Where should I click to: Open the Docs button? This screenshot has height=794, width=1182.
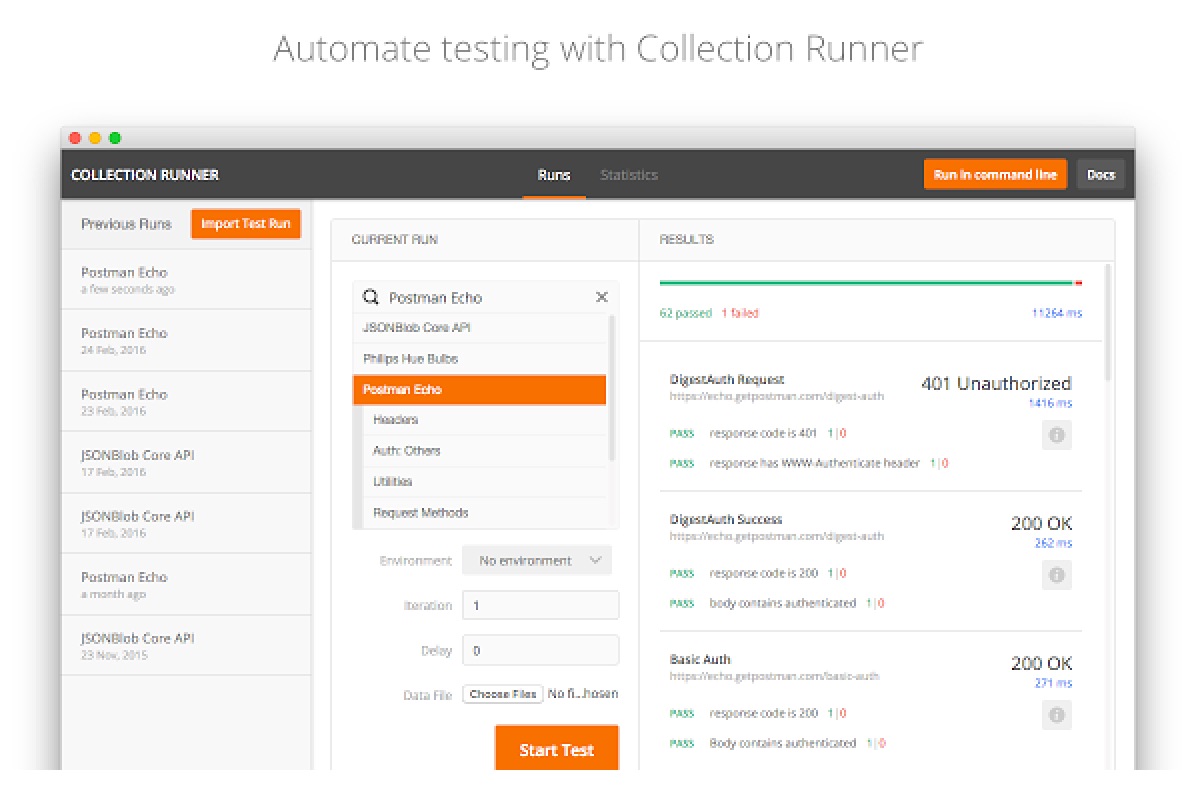(1101, 175)
